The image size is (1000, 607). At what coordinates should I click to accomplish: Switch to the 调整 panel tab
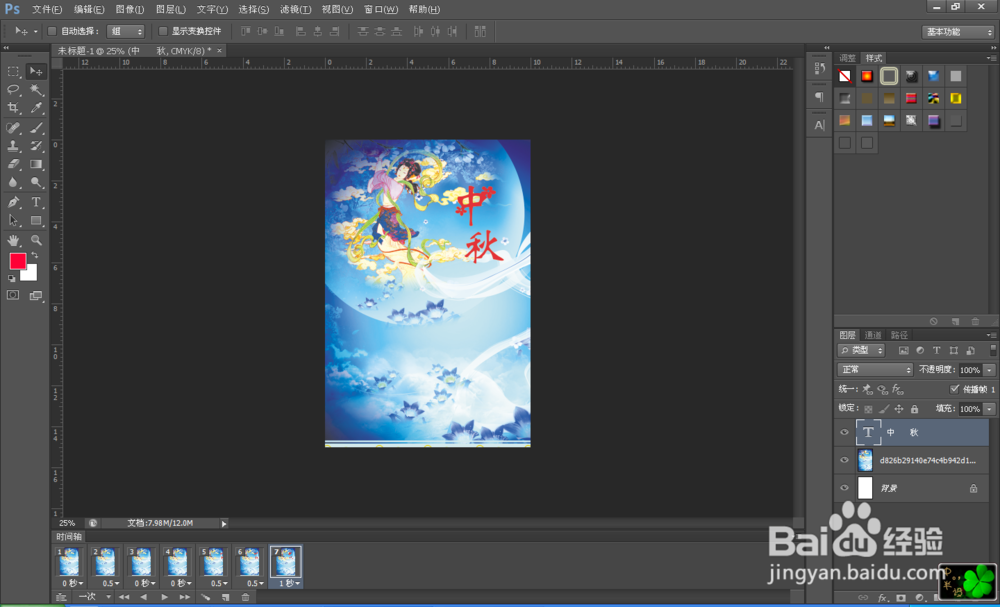(848, 58)
